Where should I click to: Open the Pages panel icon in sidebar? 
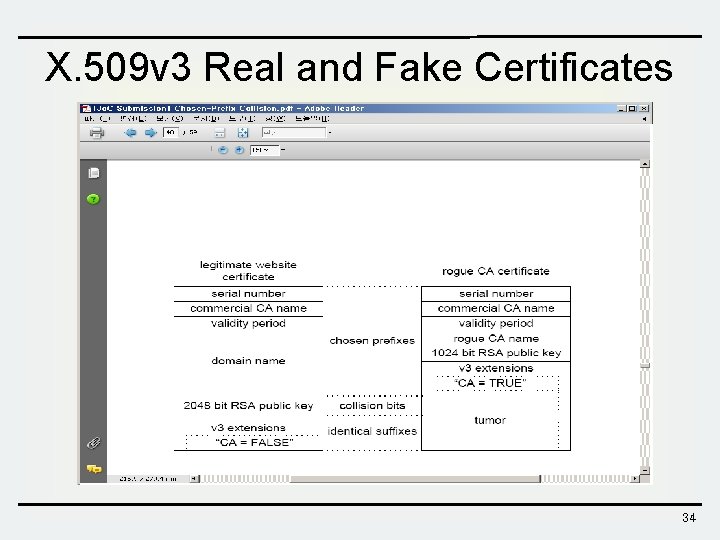pos(93,173)
